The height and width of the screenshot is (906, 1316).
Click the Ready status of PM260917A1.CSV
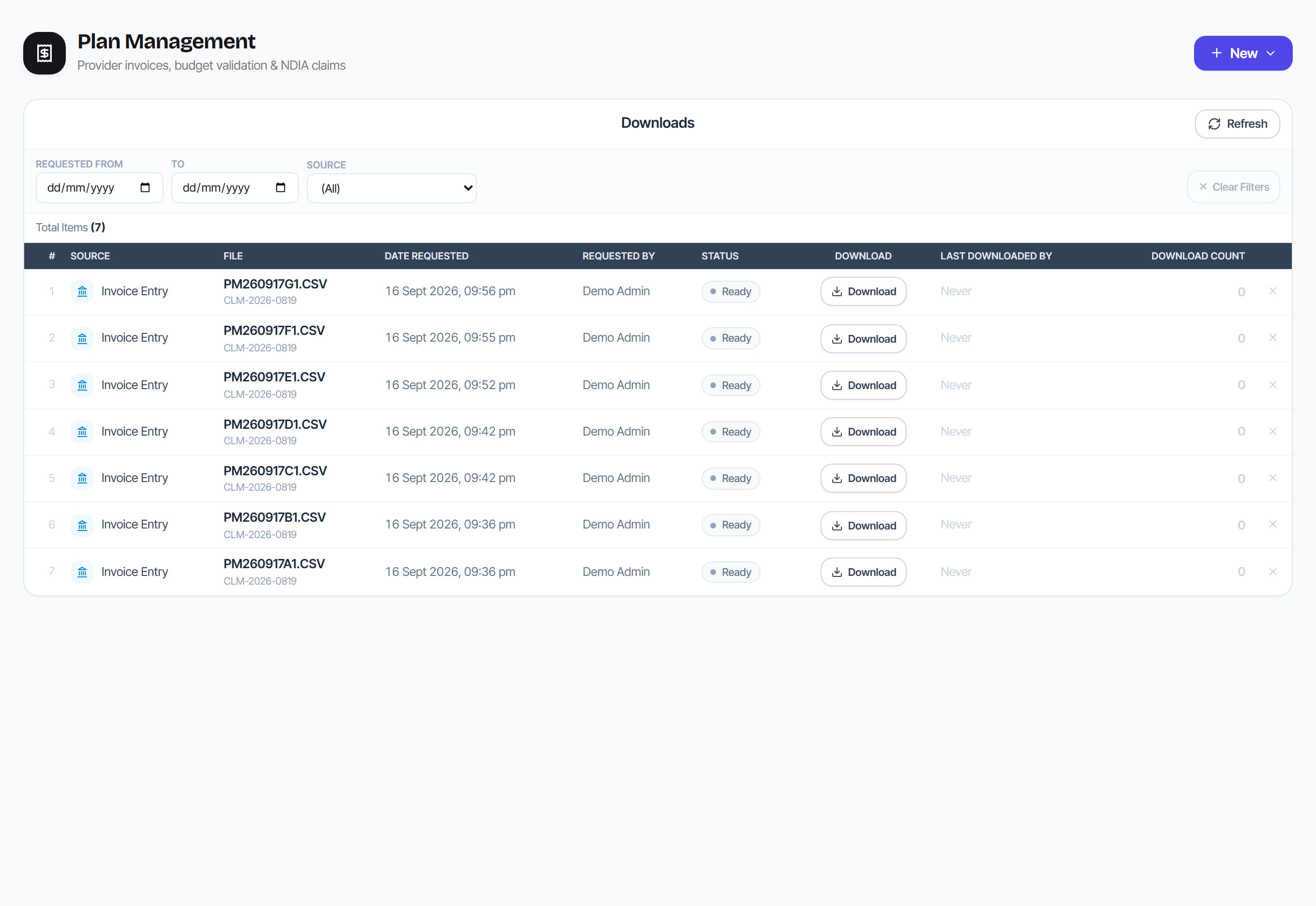click(x=731, y=572)
